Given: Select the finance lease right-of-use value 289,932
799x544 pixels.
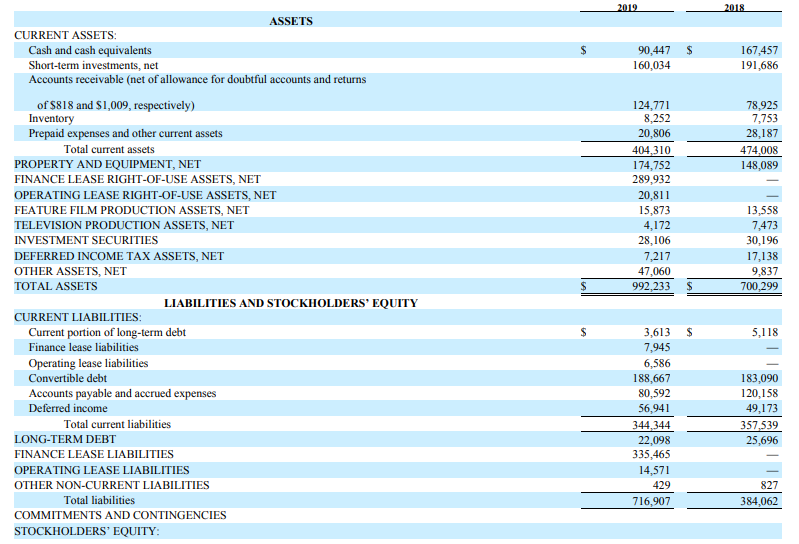Looking at the screenshot, I should click(652, 179).
